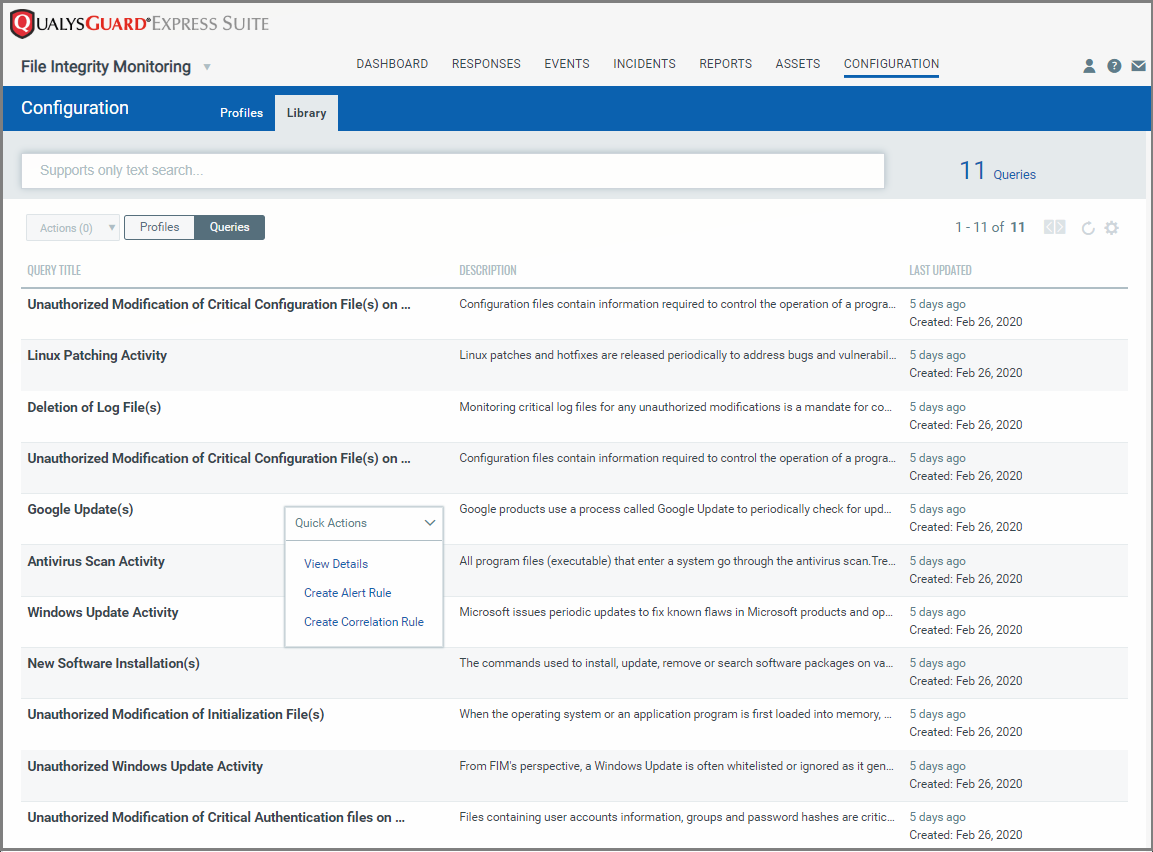The height and width of the screenshot is (852, 1153).
Task: Go to the EVENTS section
Action: (567, 64)
